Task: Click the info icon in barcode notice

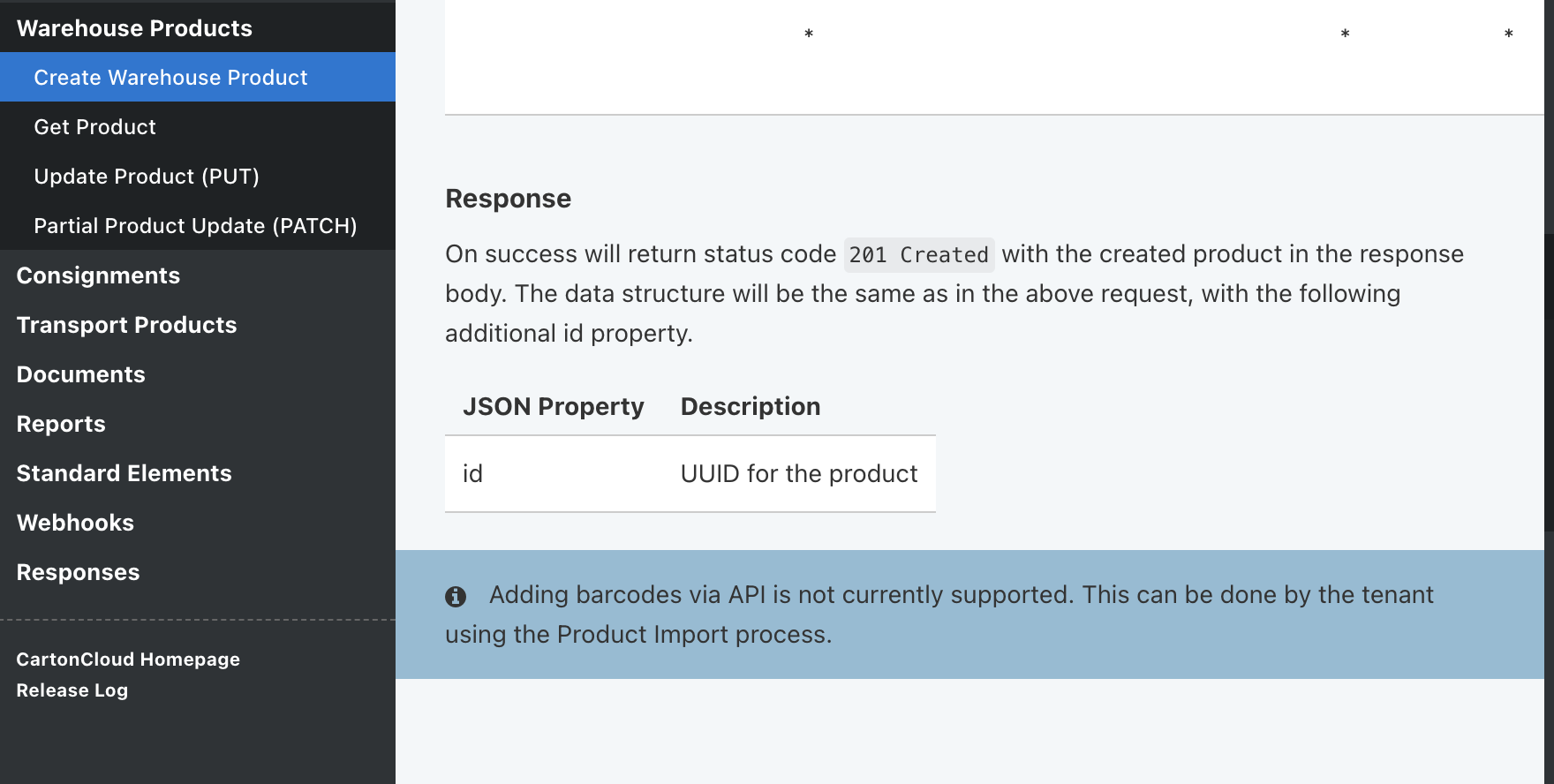Action: pyautogui.click(x=456, y=597)
